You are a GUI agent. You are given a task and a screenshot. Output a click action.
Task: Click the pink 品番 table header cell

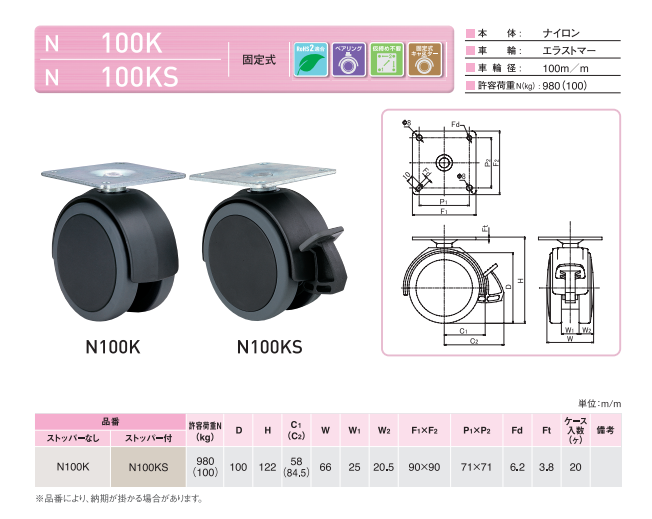click(x=111, y=422)
